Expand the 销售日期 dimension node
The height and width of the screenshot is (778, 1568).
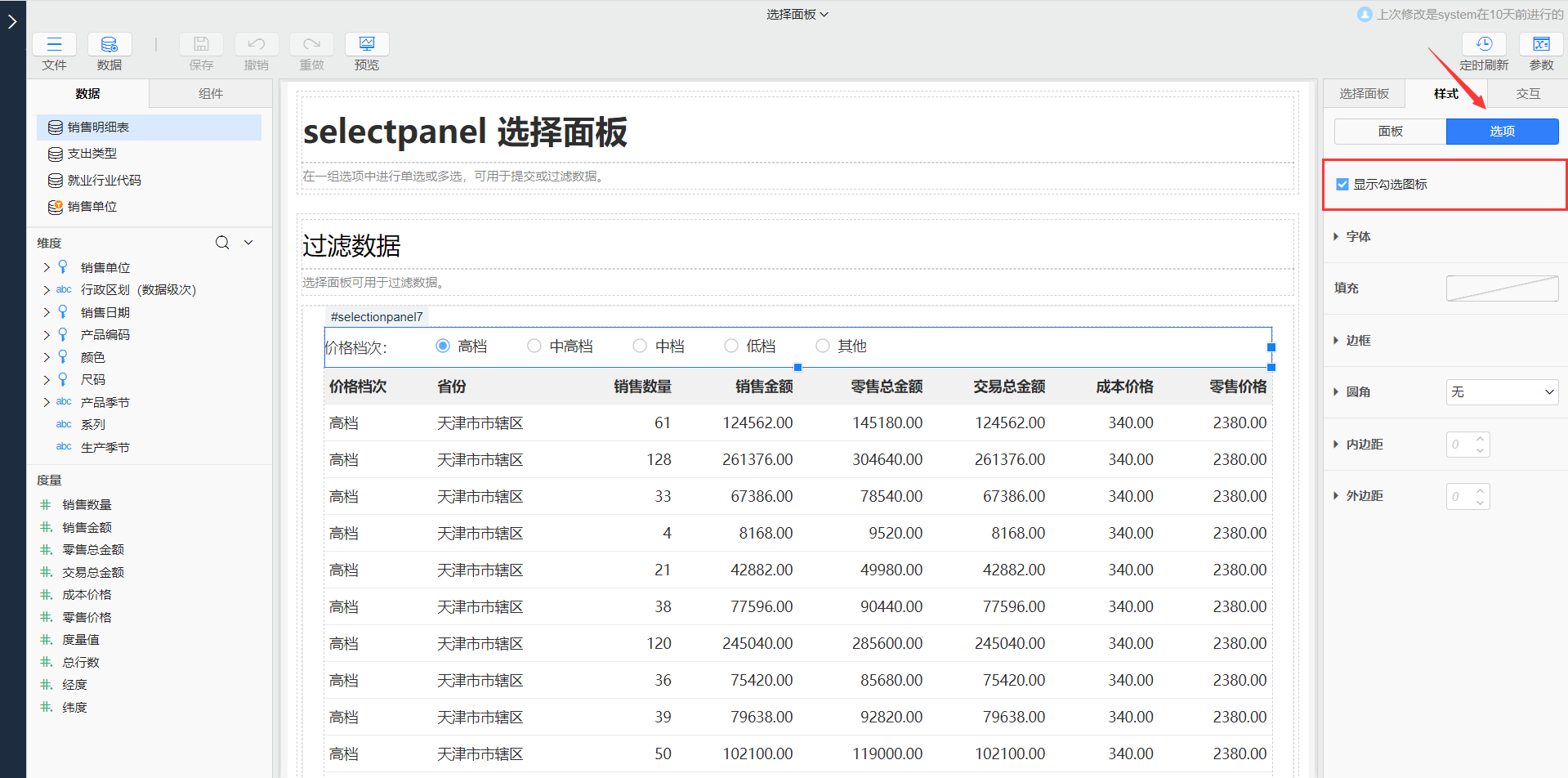point(47,312)
